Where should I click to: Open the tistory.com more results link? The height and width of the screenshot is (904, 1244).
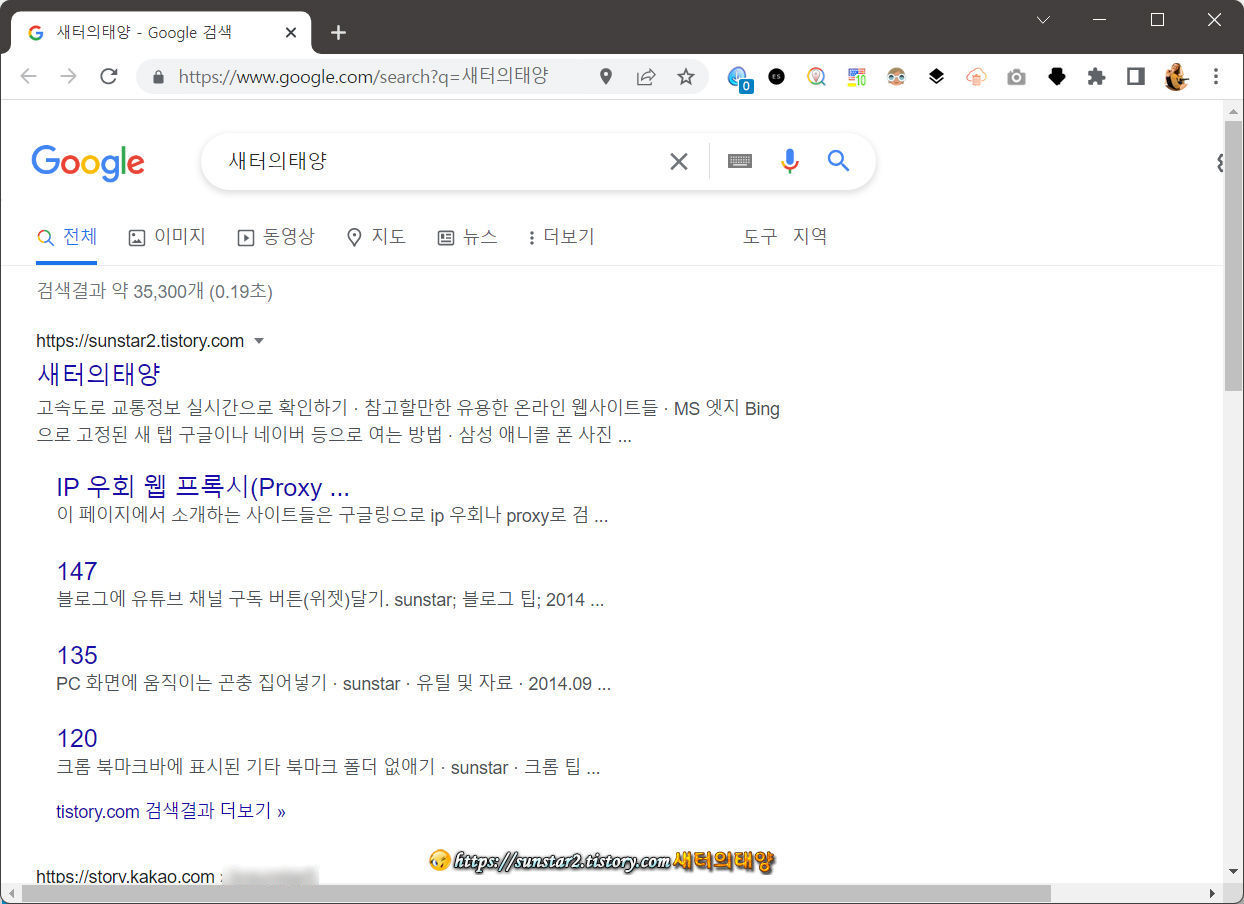click(x=170, y=811)
